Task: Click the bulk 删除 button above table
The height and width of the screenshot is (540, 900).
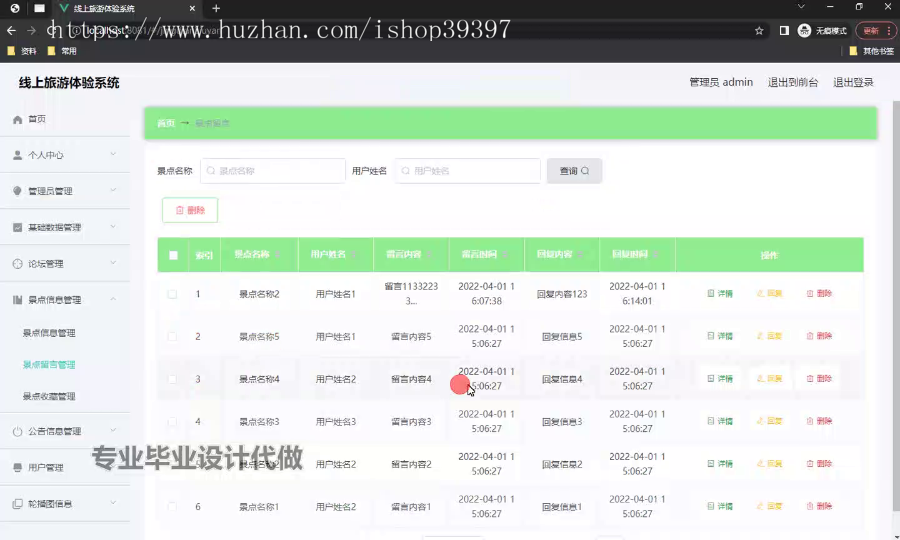Action: (x=190, y=210)
